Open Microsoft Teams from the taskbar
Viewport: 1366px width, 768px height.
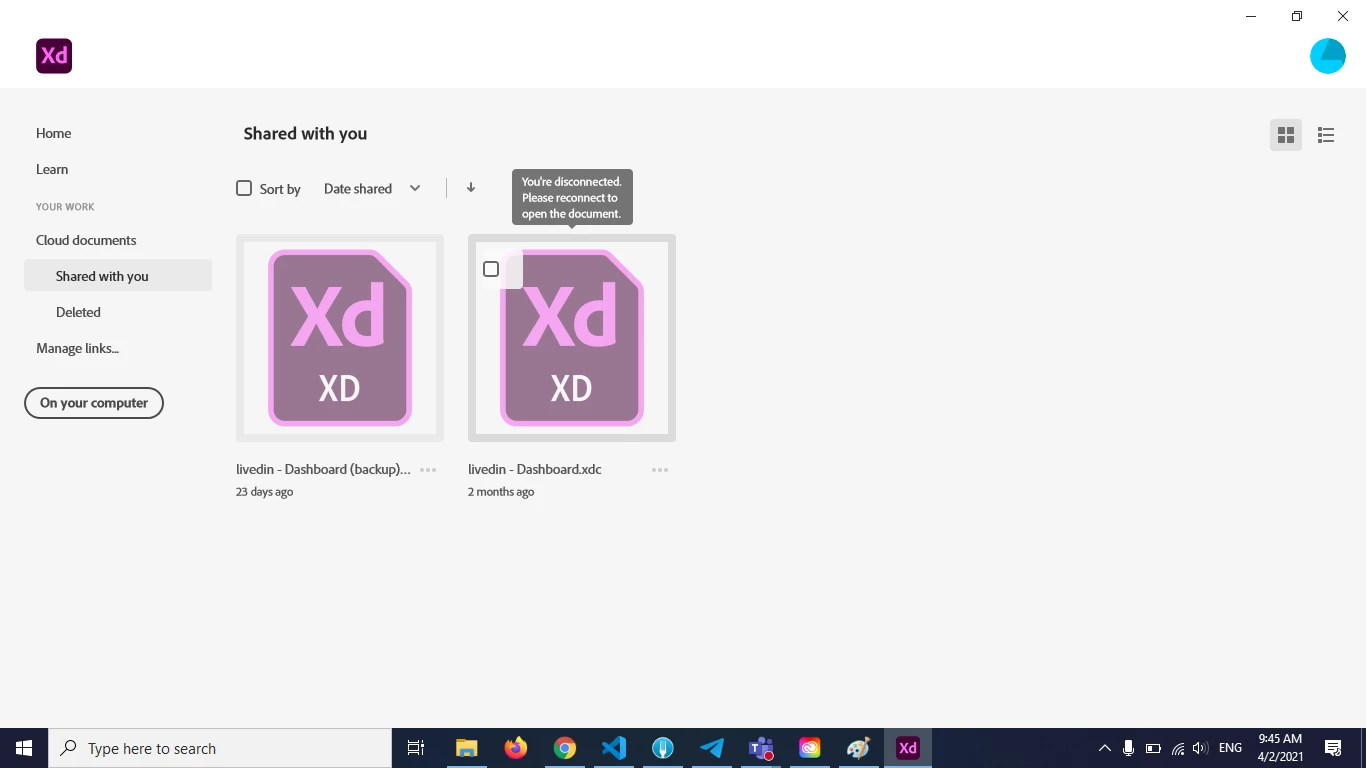pyautogui.click(x=761, y=748)
